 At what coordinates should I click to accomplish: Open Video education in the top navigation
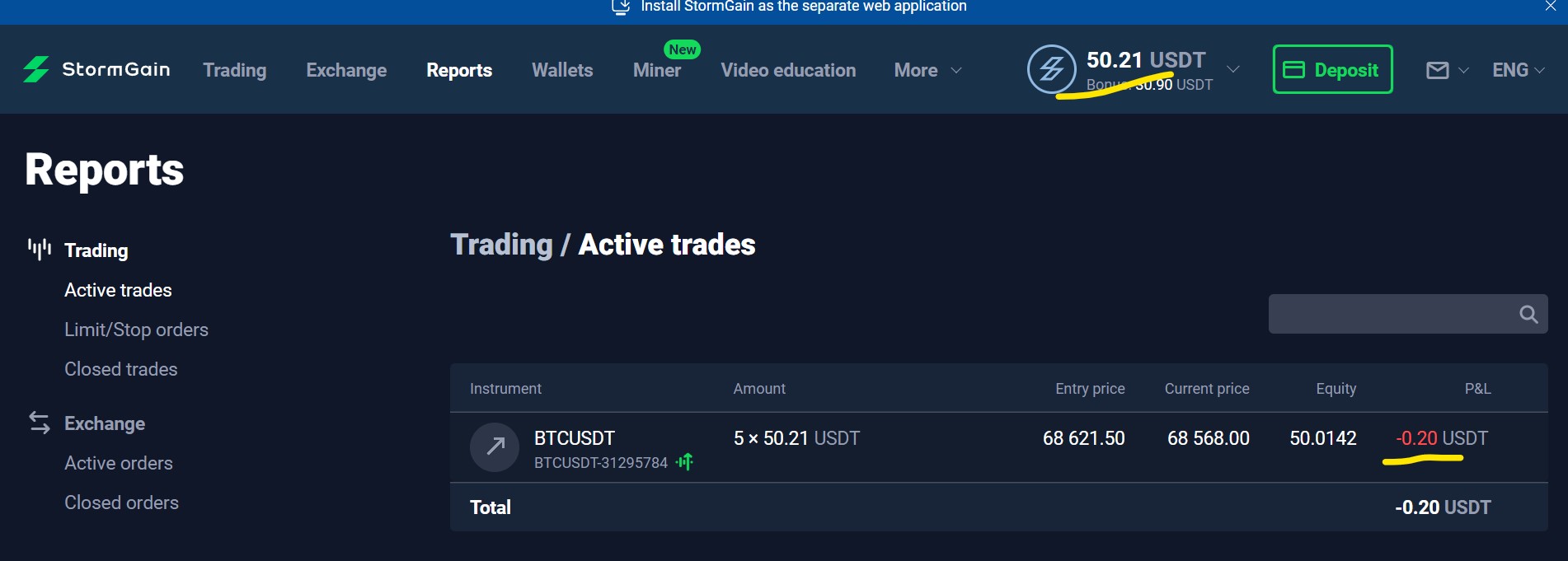point(788,71)
